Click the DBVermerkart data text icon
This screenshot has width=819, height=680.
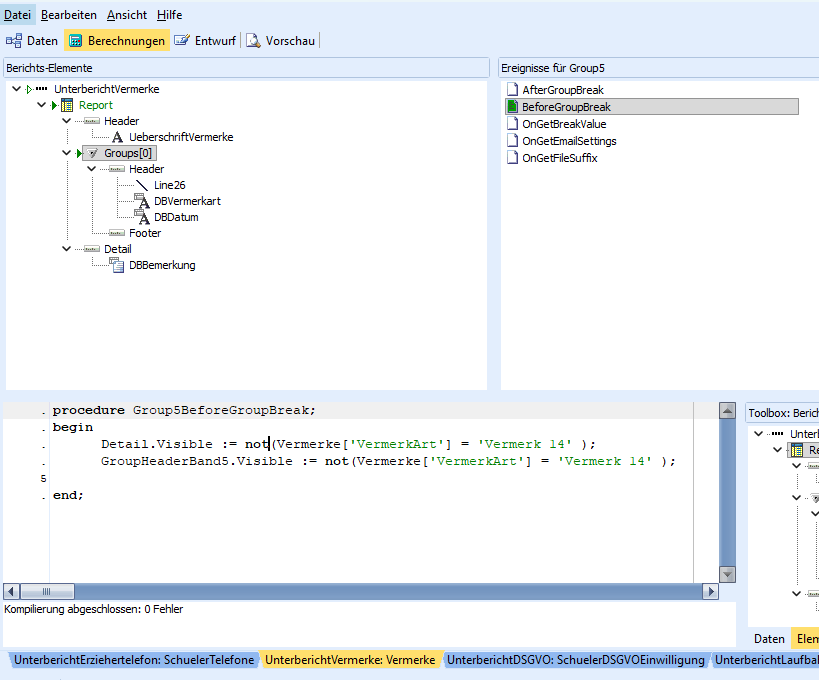click(x=142, y=201)
